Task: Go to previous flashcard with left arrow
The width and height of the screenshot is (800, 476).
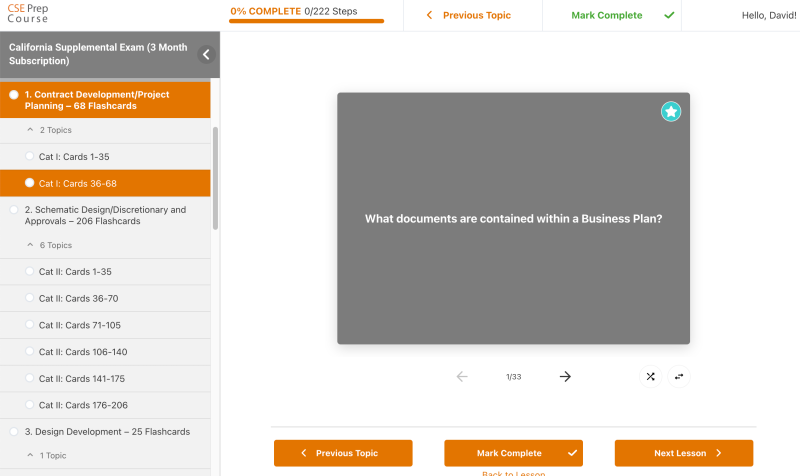Action: point(462,377)
